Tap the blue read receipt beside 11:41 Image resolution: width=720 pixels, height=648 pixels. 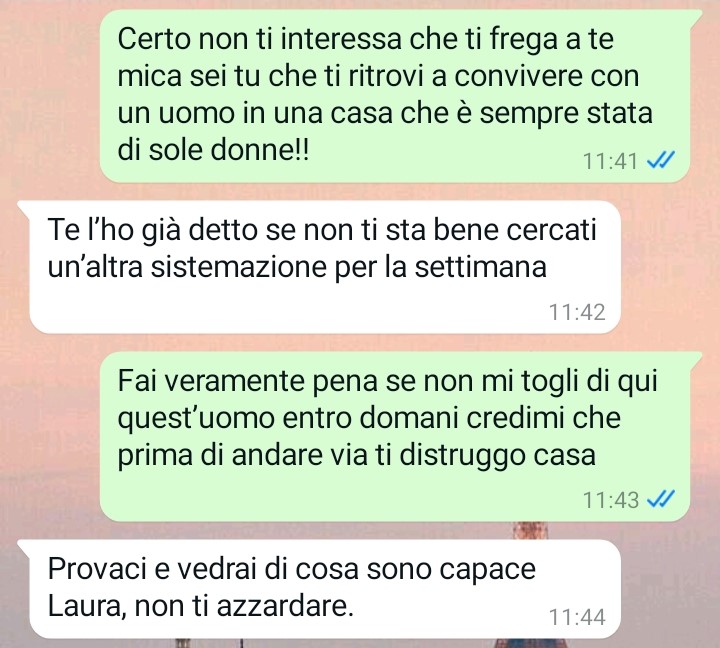point(661,161)
